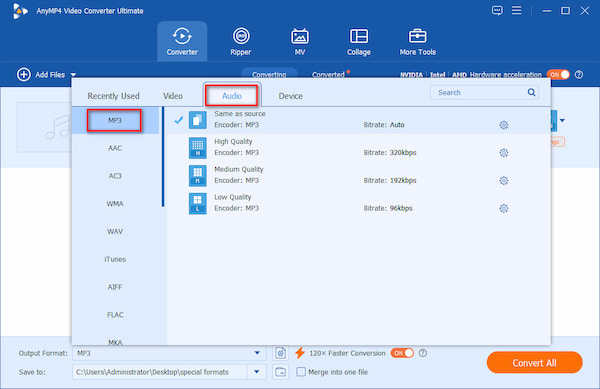This screenshot has width=600, height=389.
Task: Select WMA format in list
Action: pos(115,204)
